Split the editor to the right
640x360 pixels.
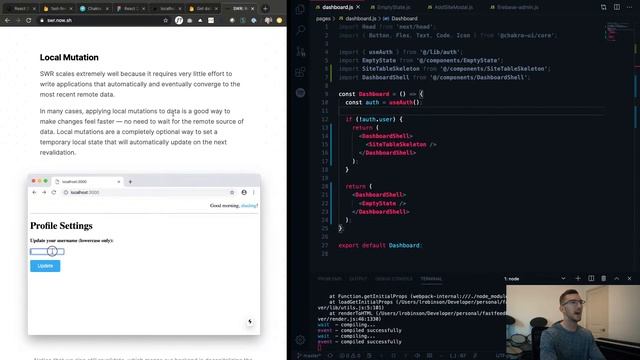click(617, 7)
